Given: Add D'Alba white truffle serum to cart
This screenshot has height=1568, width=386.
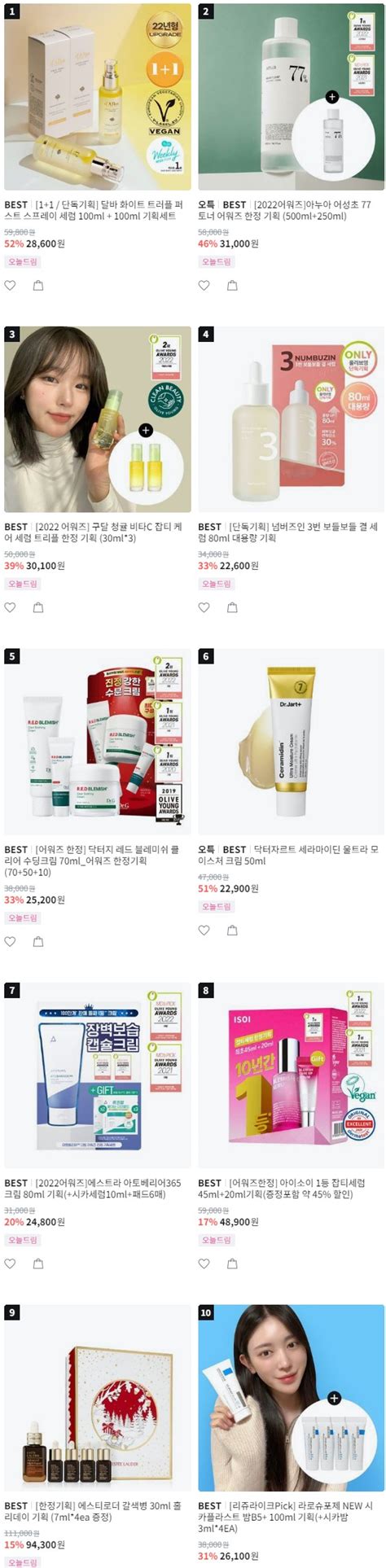Looking at the screenshot, I should tap(38, 286).
